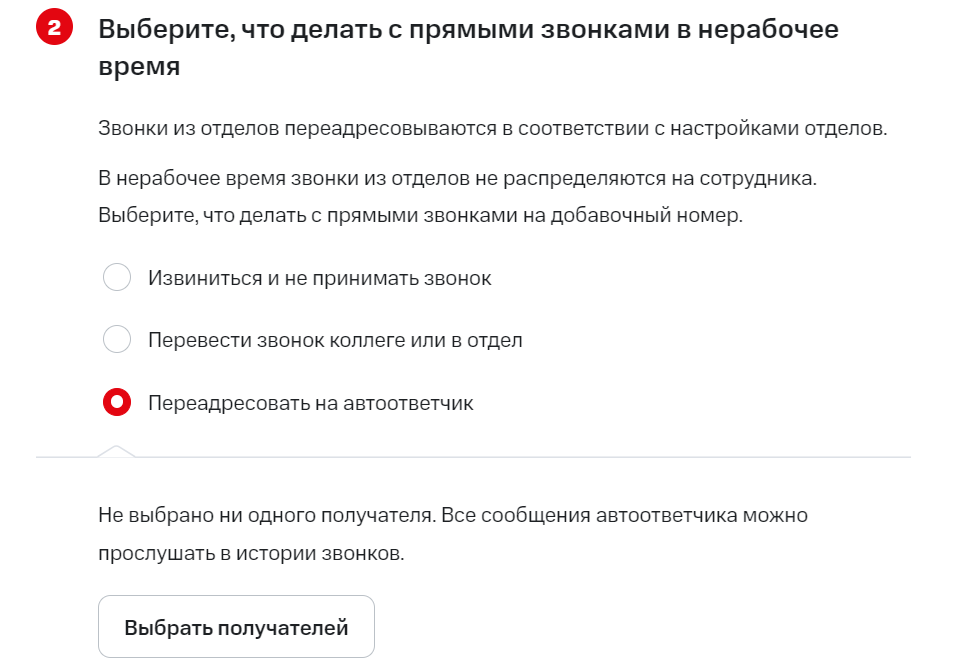Click the first line of the bold section heading
966x670 pixels.
(468, 29)
